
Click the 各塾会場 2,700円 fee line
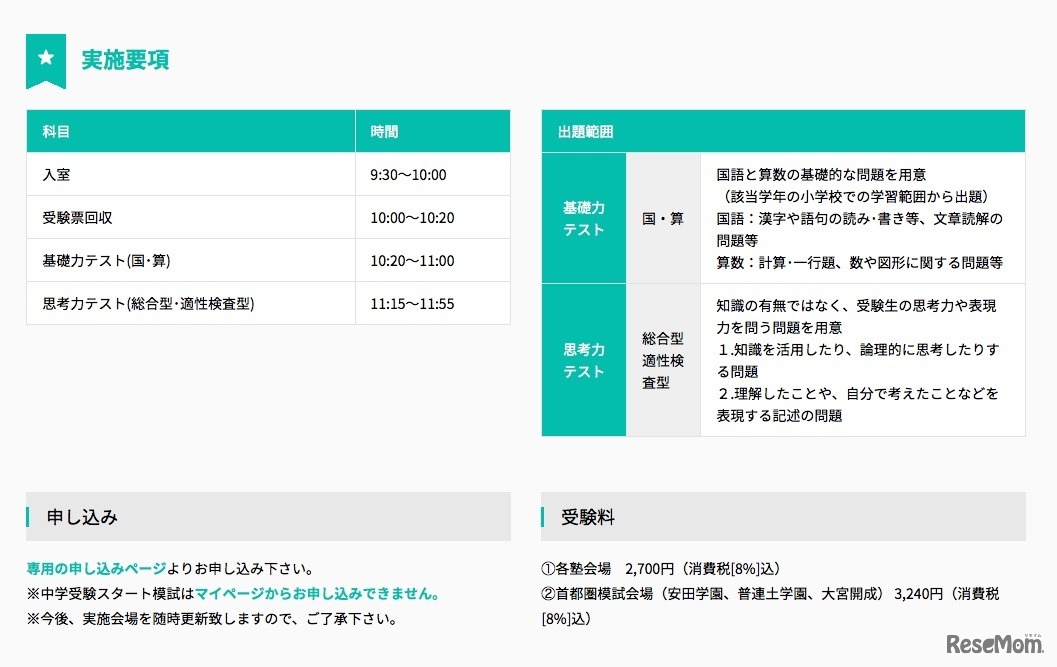point(659,566)
